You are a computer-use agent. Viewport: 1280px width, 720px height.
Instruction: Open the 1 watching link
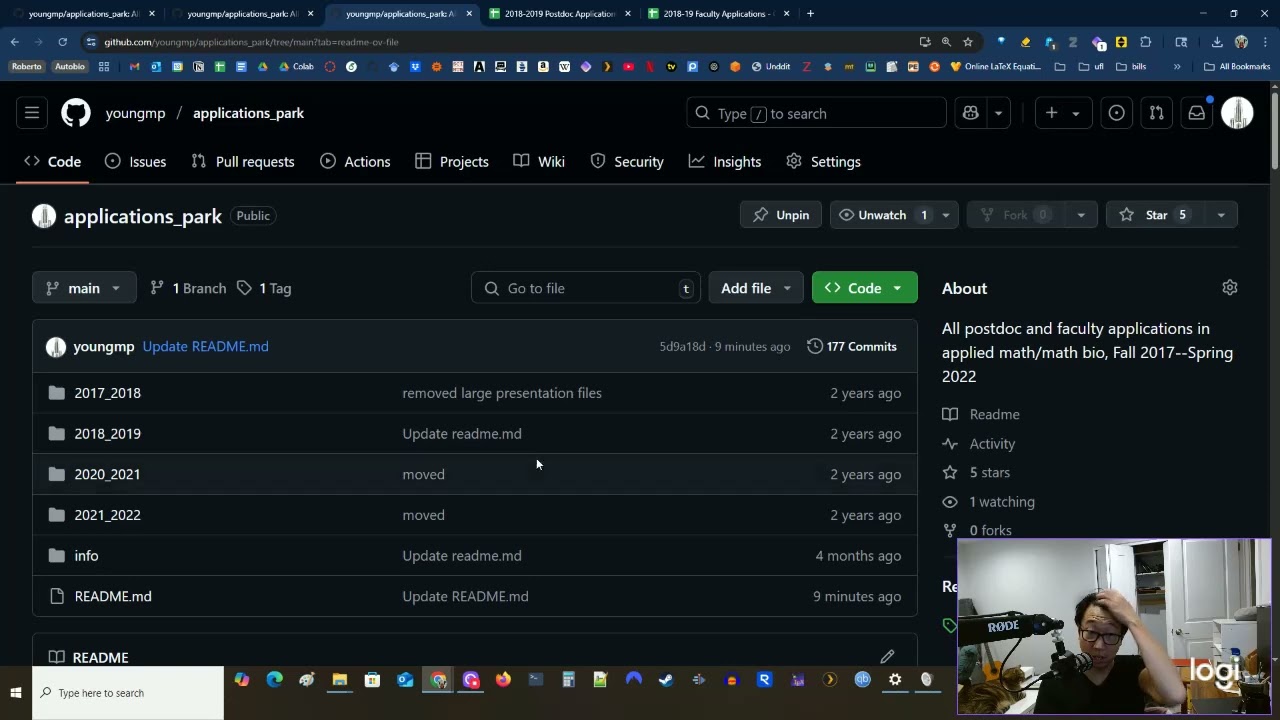coord(1001,502)
